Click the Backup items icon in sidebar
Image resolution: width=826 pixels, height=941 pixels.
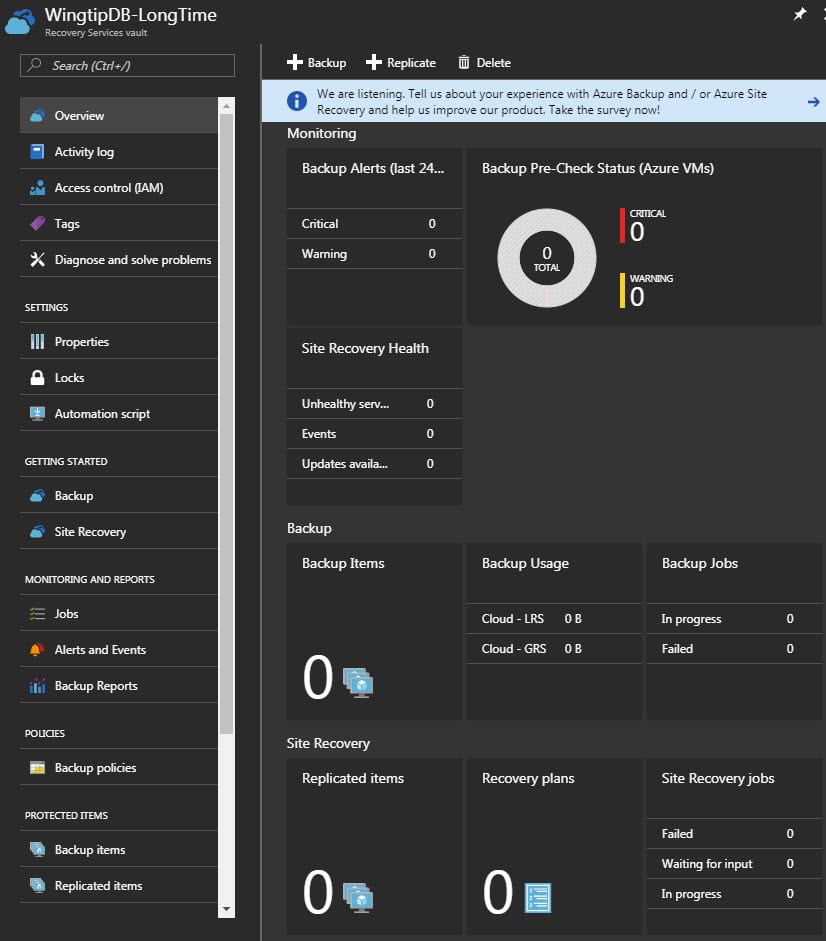[37, 850]
